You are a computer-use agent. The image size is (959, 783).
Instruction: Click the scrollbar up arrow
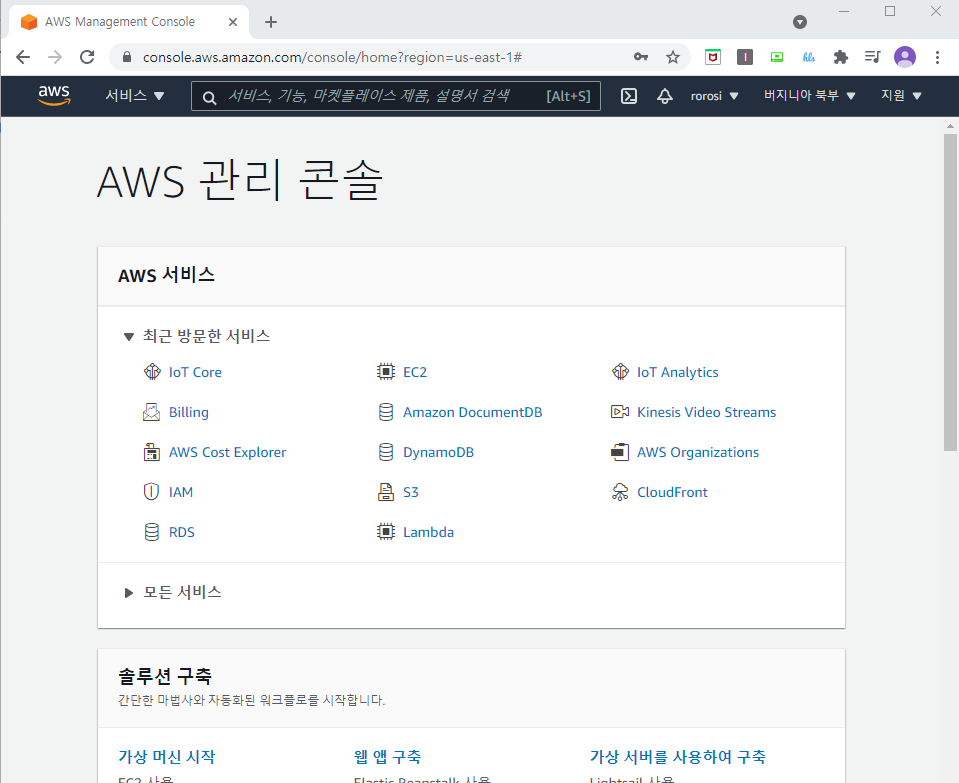tap(950, 125)
